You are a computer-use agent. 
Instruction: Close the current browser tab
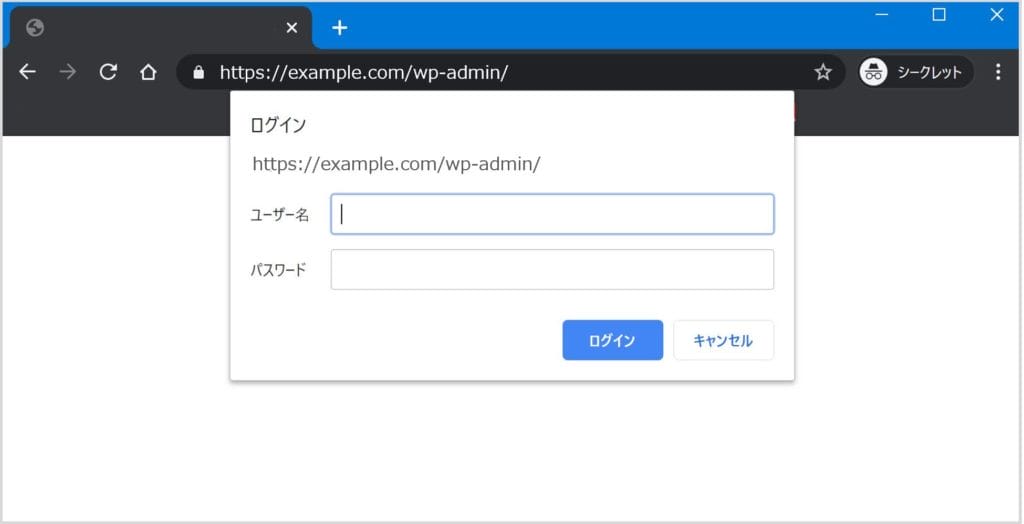[x=292, y=27]
